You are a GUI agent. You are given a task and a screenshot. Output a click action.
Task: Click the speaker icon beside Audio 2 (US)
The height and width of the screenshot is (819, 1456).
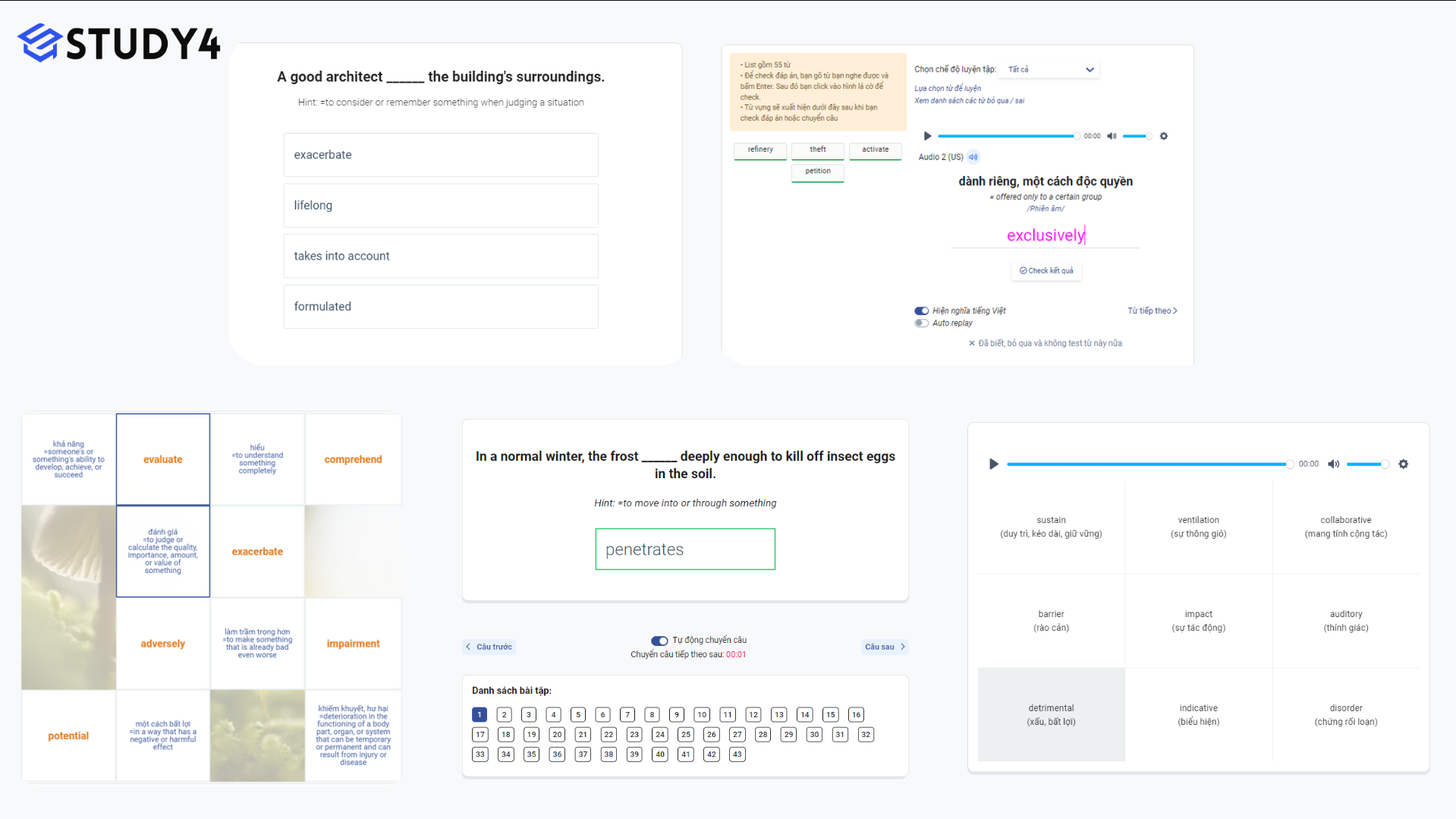tap(973, 157)
